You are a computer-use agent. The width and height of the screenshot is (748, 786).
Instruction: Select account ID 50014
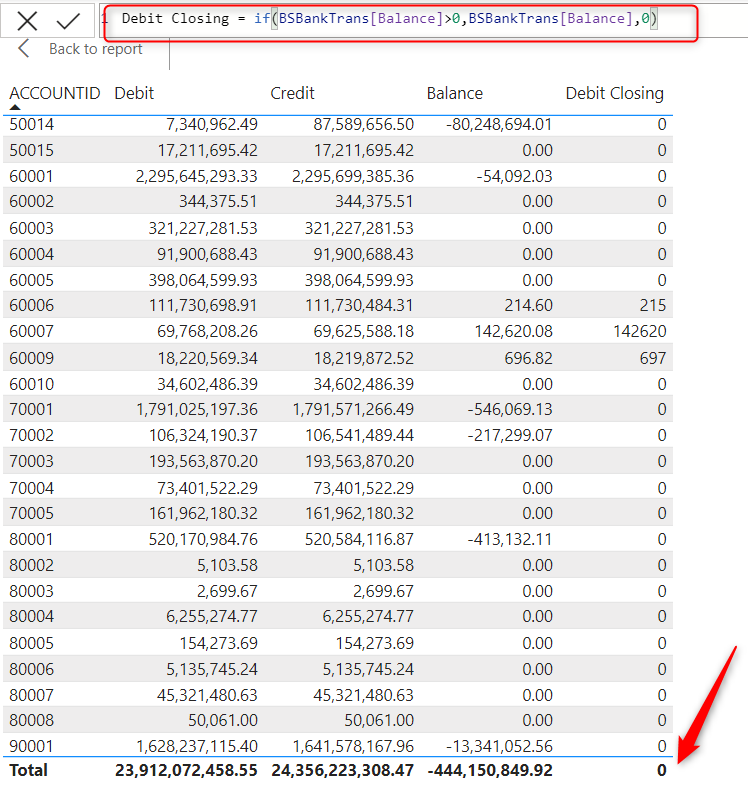(32, 124)
